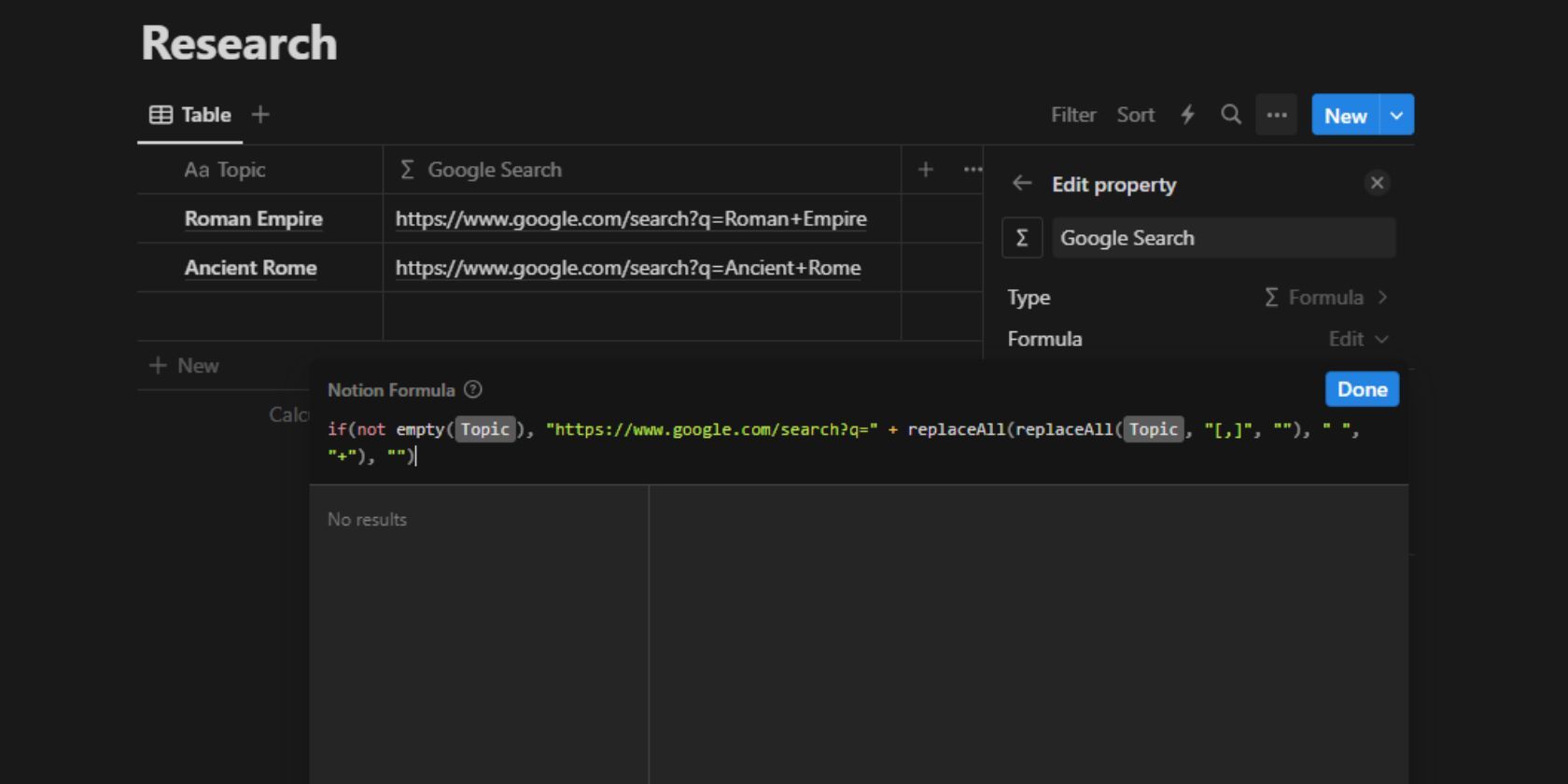1568x784 pixels.
Task: Close the Edit property panel
Action: [x=1377, y=183]
